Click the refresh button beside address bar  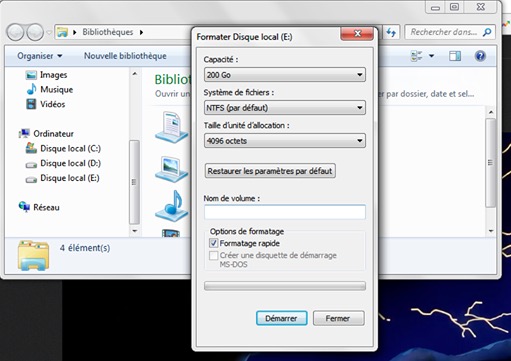391,32
